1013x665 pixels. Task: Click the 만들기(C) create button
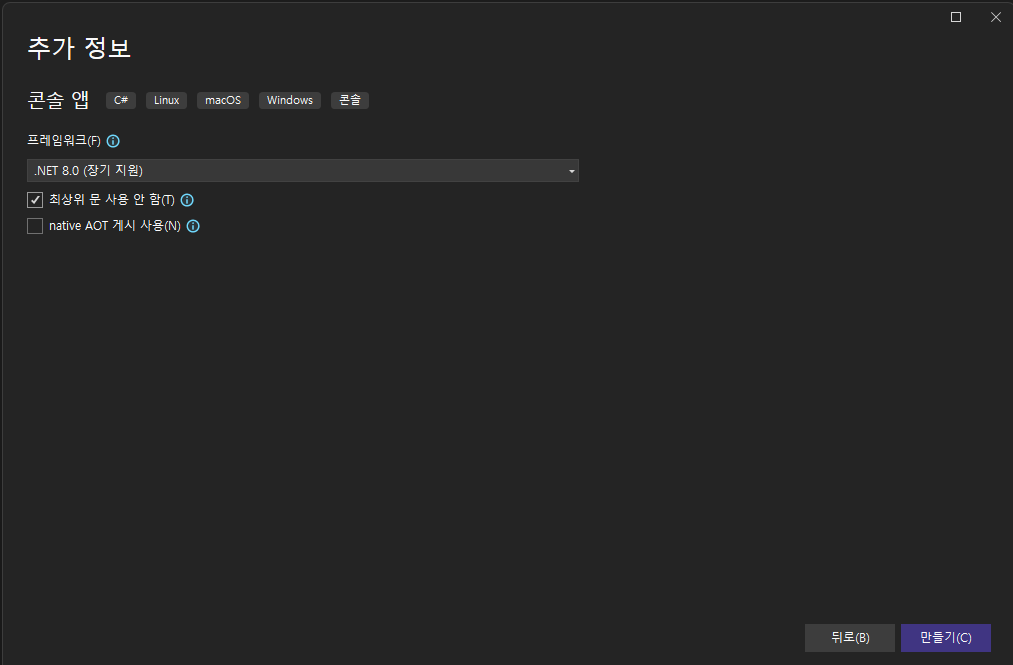click(946, 638)
